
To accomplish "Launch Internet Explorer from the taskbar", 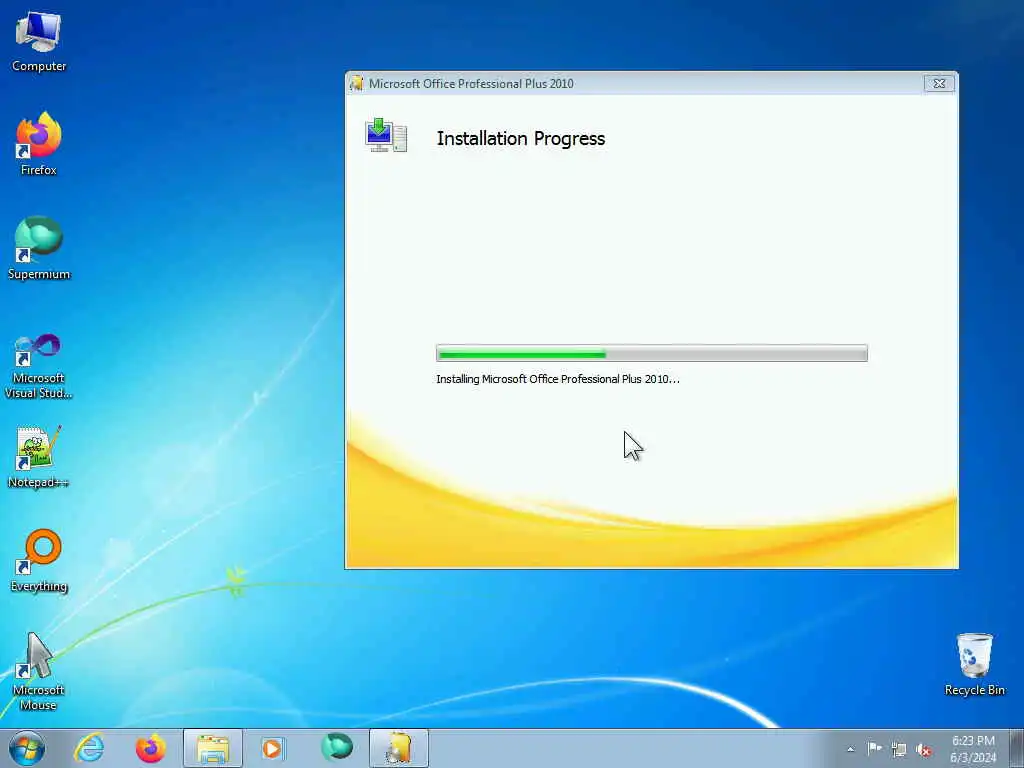I will [89, 748].
